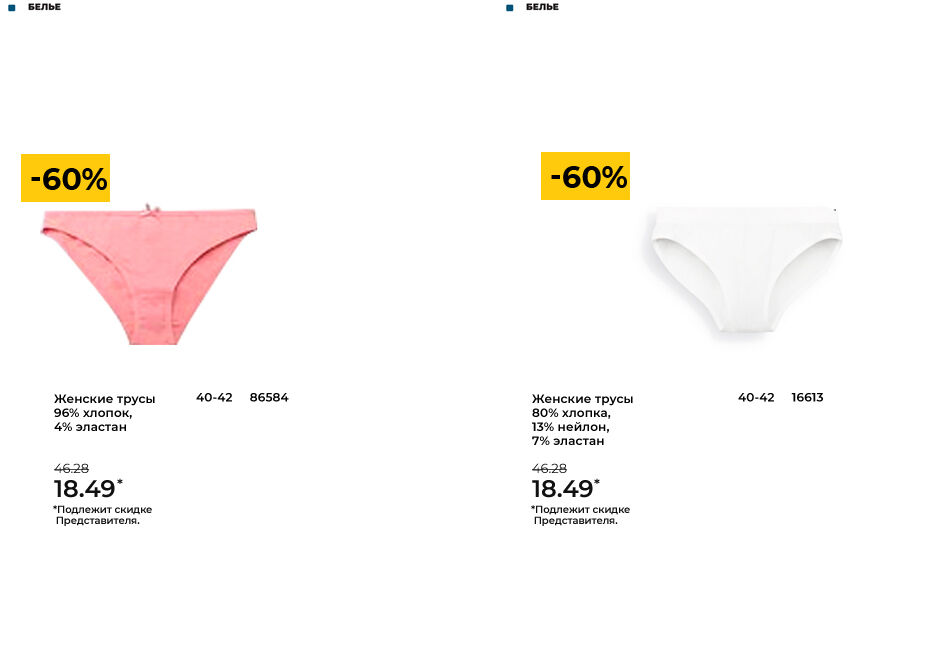Screen dimensions: 948x656
Task: Choose size 40-42 for item 16613
Action: tap(756, 397)
